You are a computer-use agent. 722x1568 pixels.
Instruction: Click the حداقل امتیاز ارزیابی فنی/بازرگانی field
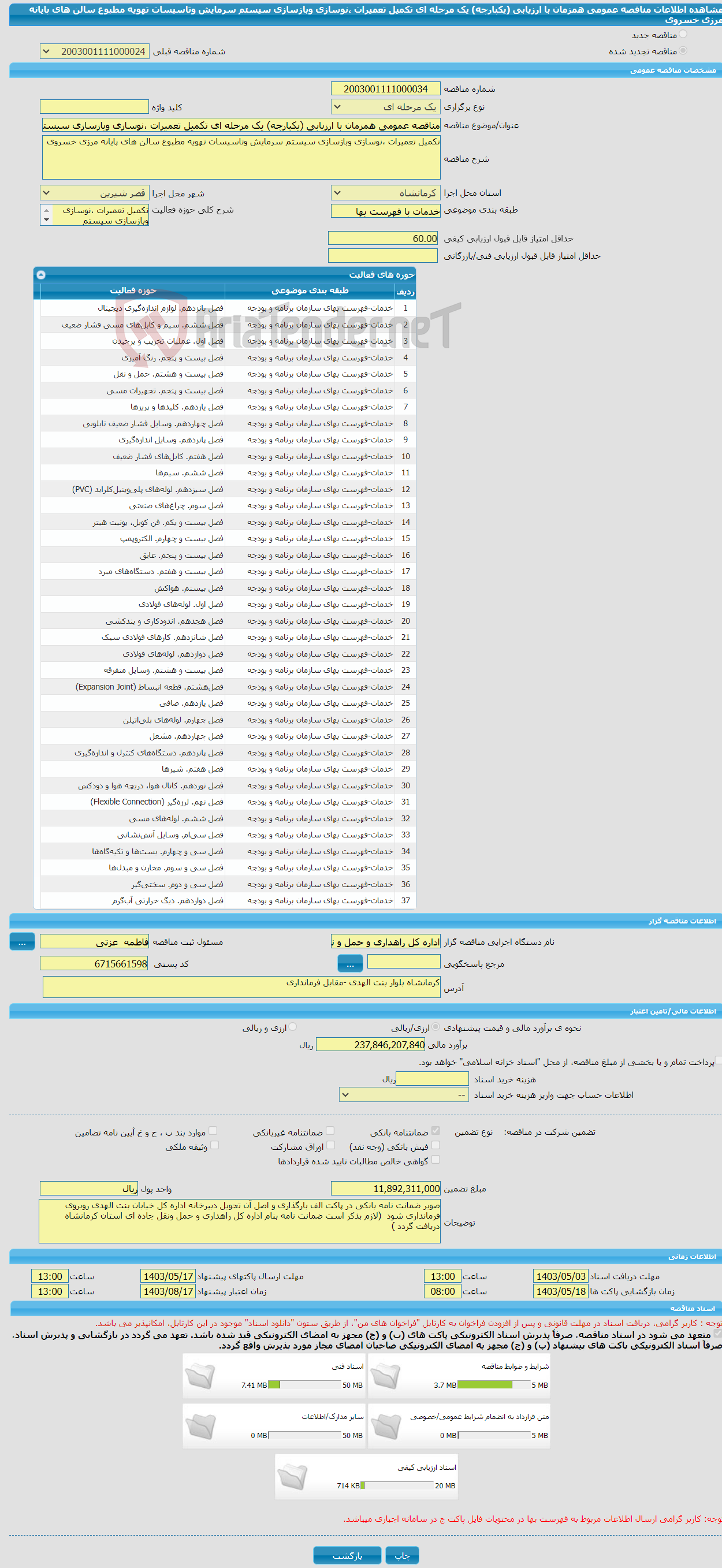(x=383, y=256)
